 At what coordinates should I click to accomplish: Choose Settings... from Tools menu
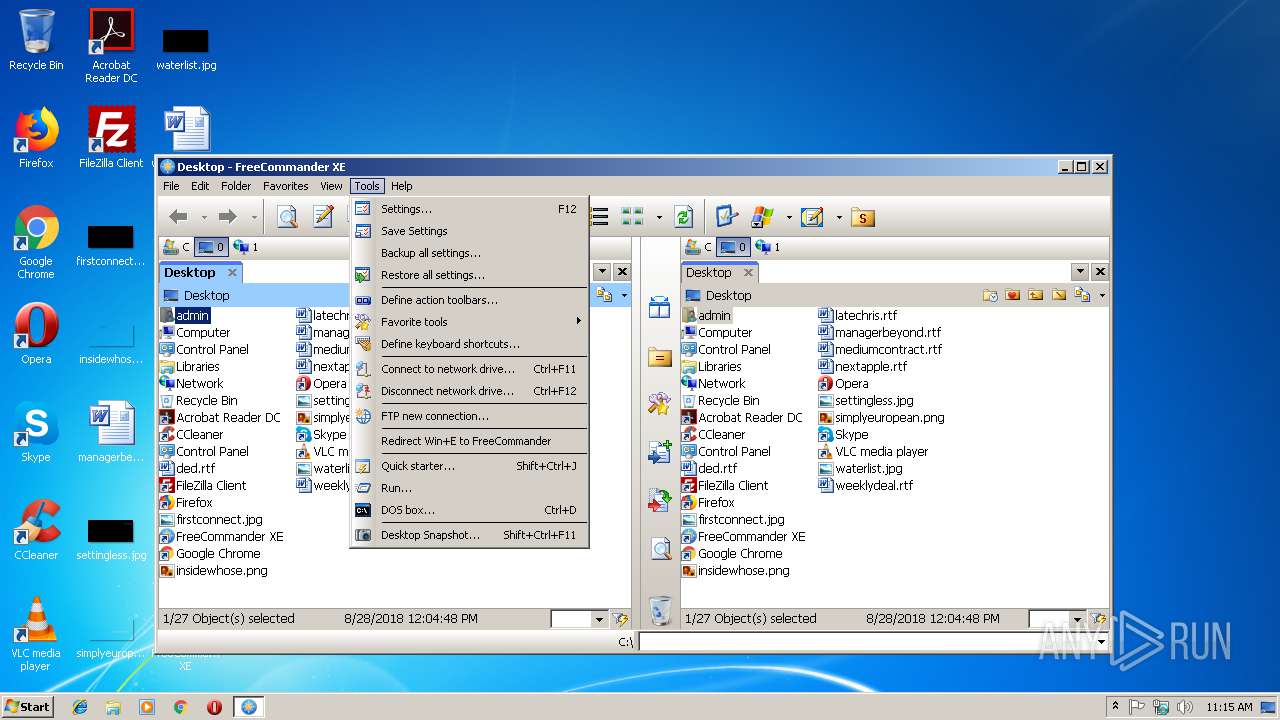469,209
